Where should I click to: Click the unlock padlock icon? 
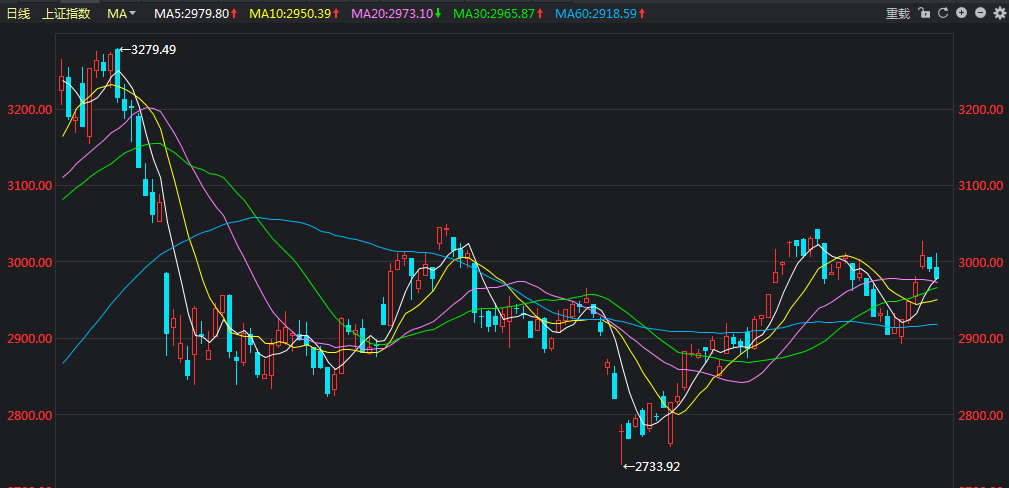pyautogui.click(x=924, y=14)
